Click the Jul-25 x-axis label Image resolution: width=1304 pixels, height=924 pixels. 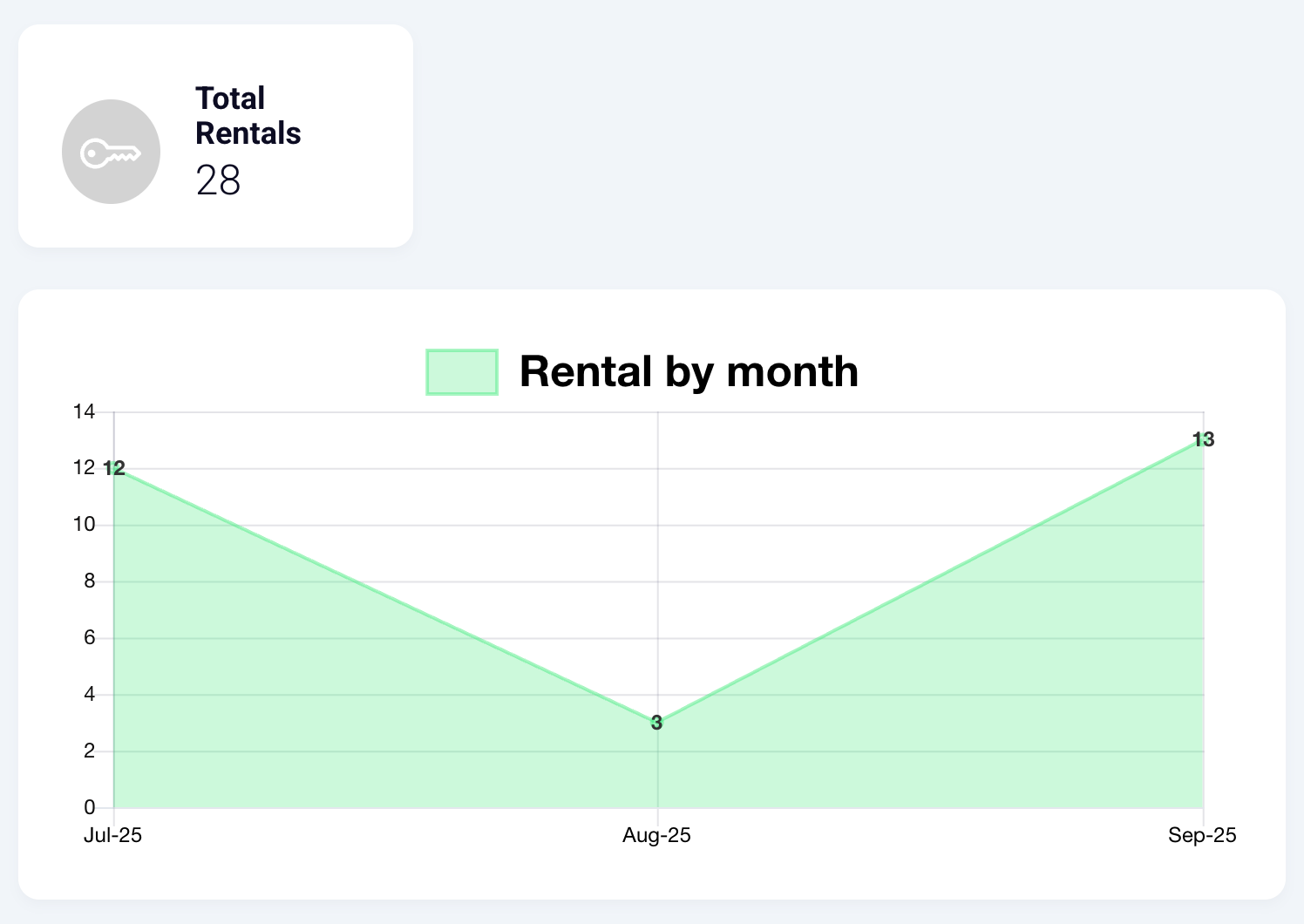(112, 835)
